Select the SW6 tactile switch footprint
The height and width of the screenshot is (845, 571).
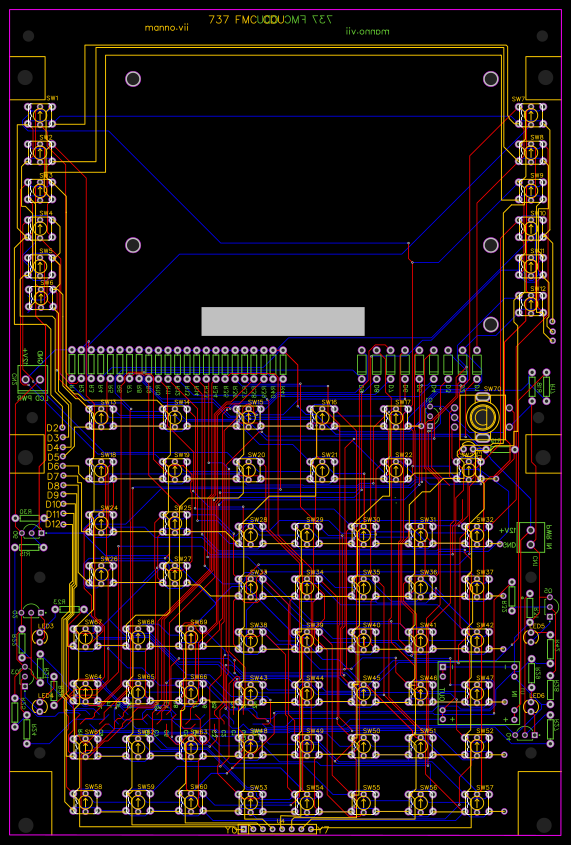[40, 297]
